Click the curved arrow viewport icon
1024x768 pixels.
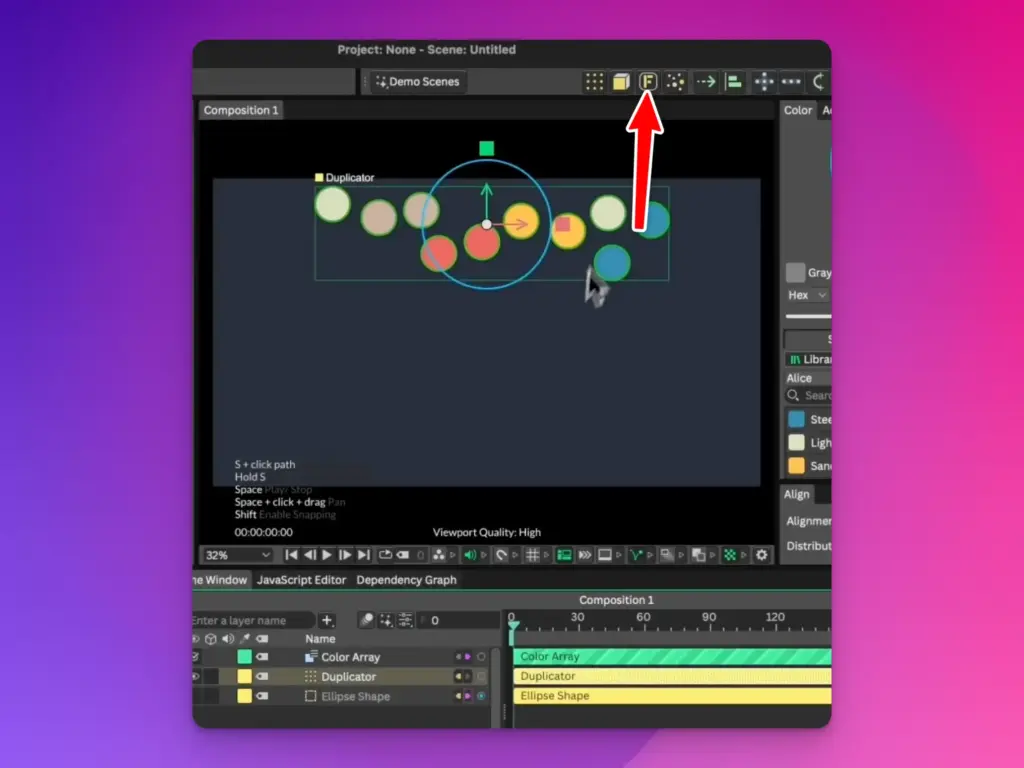[x=501, y=555]
